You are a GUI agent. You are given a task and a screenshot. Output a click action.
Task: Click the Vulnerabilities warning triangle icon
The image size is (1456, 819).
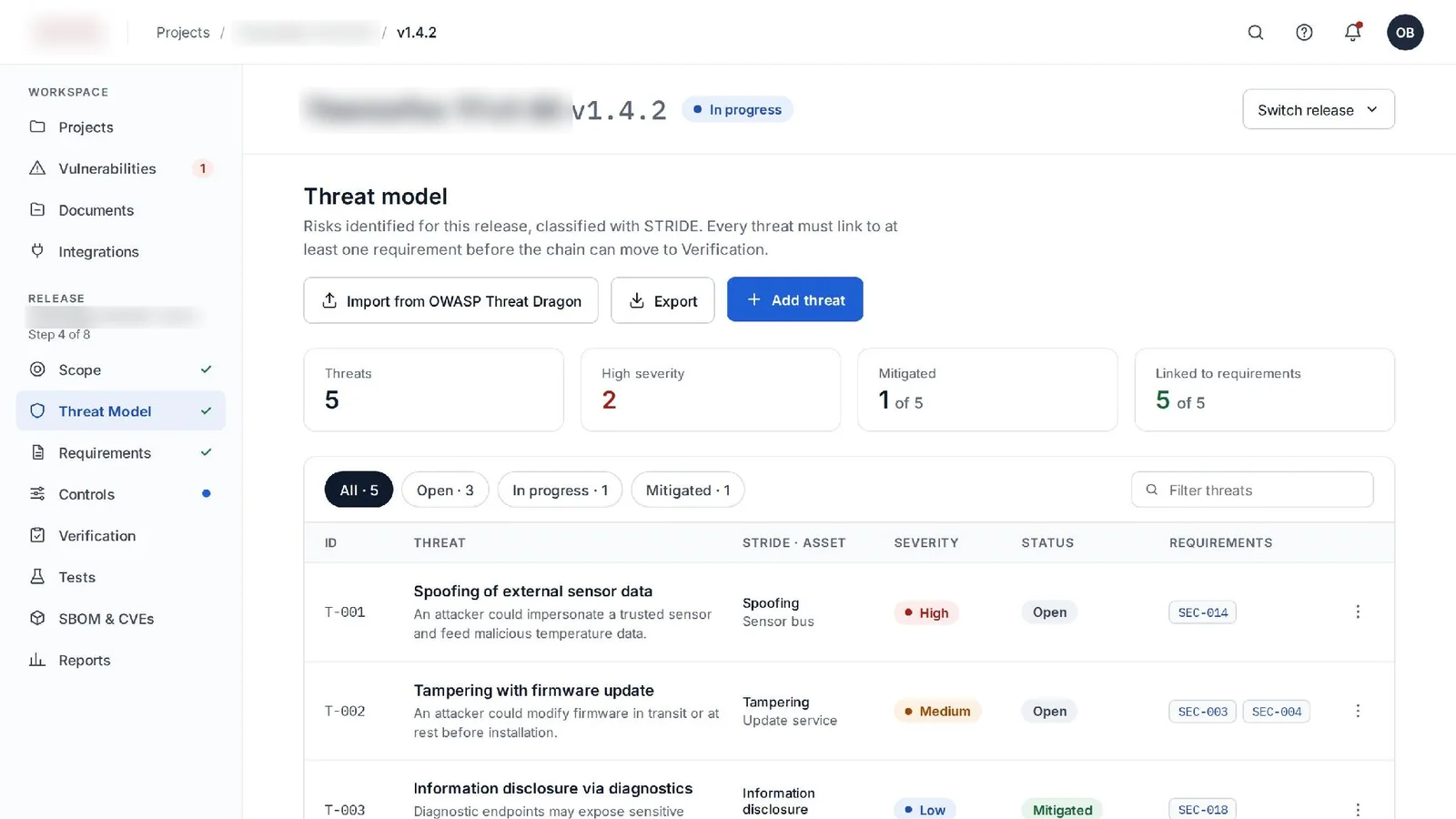pyautogui.click(x=37, y=168)
